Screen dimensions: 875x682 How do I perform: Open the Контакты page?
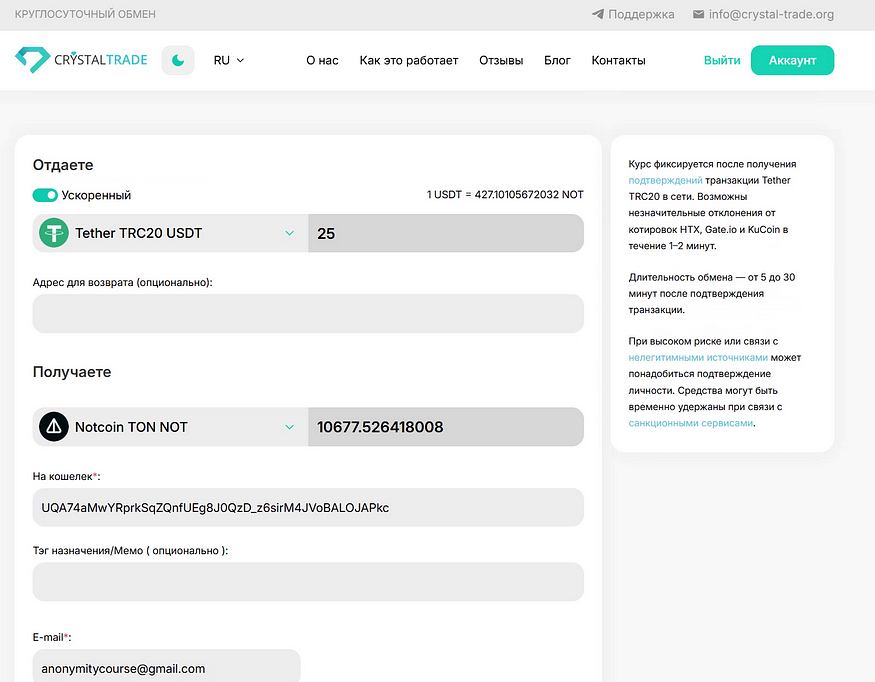coord(618,60)
